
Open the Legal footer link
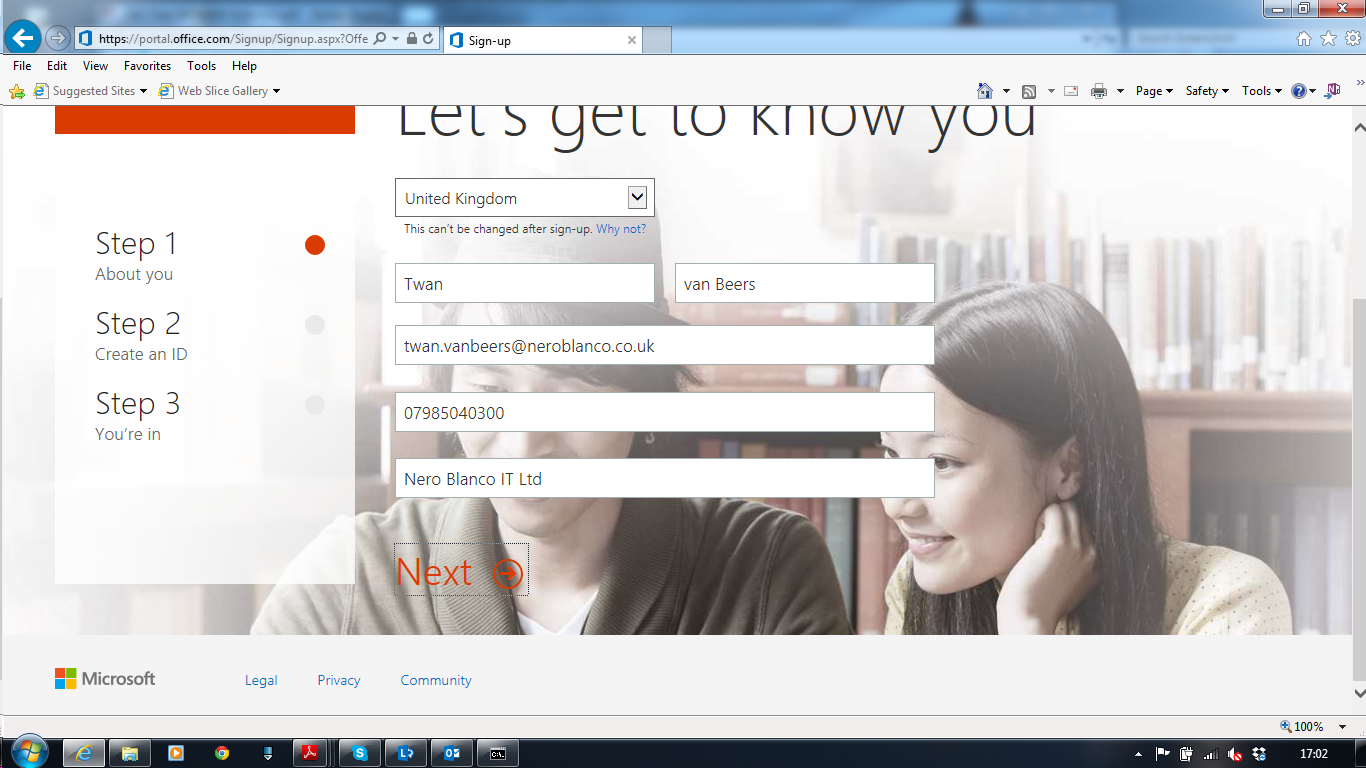pos(261,680)
